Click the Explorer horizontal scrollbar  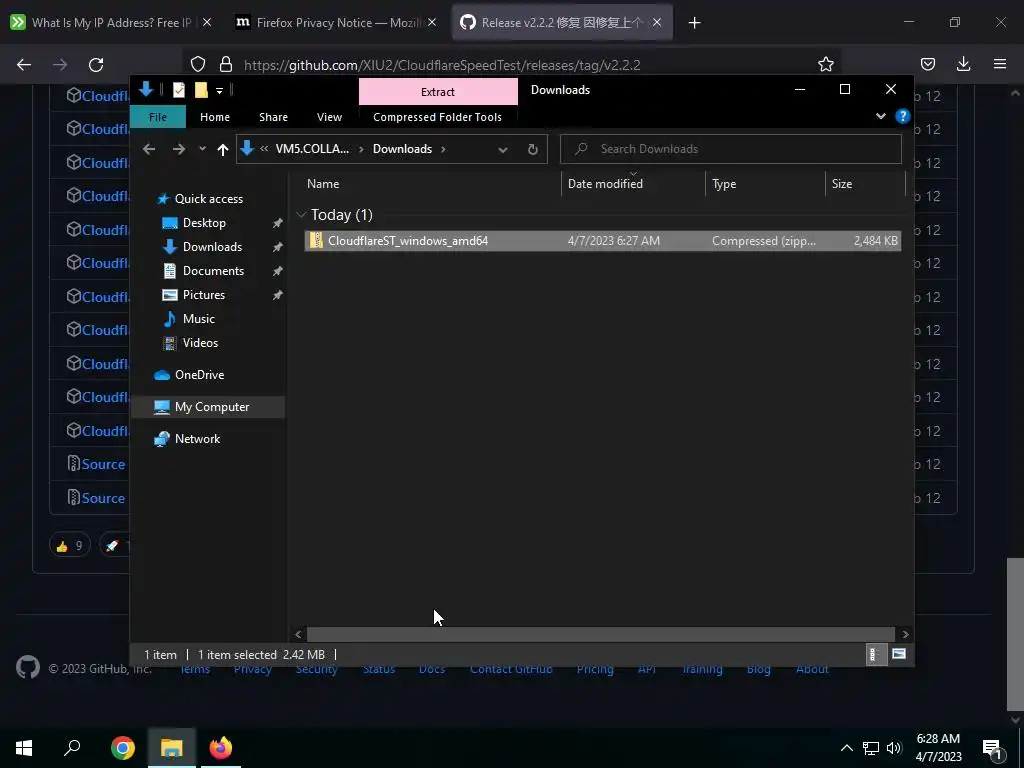tap(600, 634)
